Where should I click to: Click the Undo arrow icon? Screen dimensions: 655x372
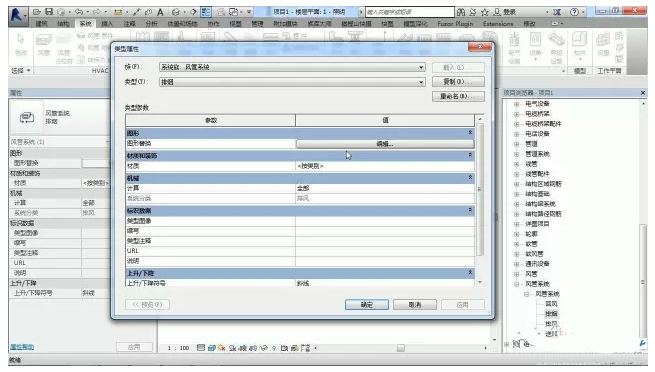[x=78, y=12]
